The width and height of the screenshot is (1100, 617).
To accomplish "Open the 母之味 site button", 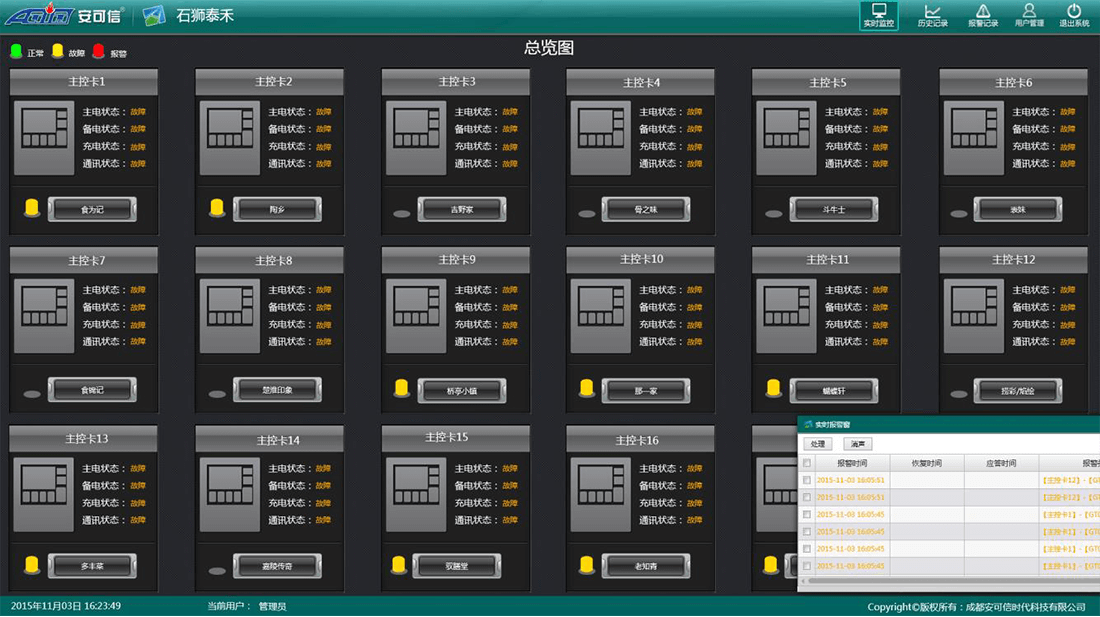I will [645, 209].
